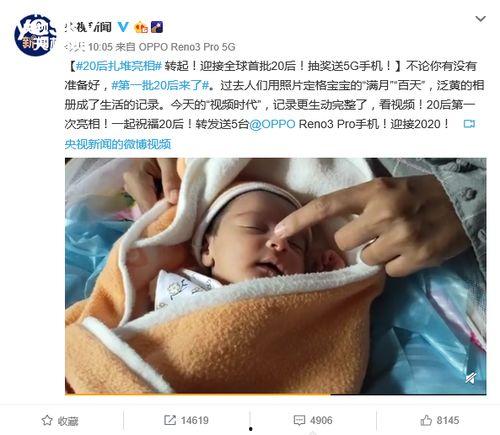Screen dimensions: 500x435
Task: Seek along the video progress bar
Action: (275, 394)
